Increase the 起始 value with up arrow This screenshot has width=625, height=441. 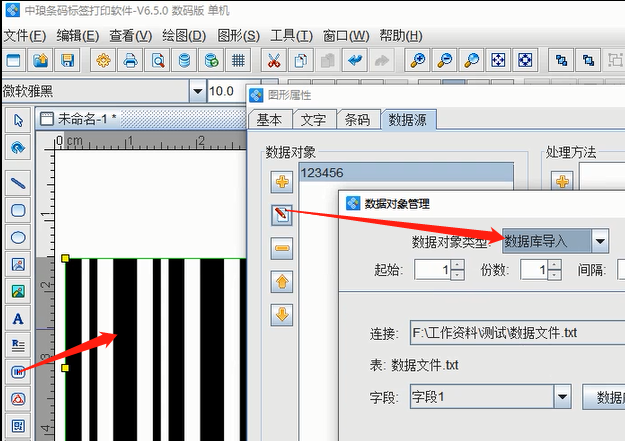(x=458, y=265)
